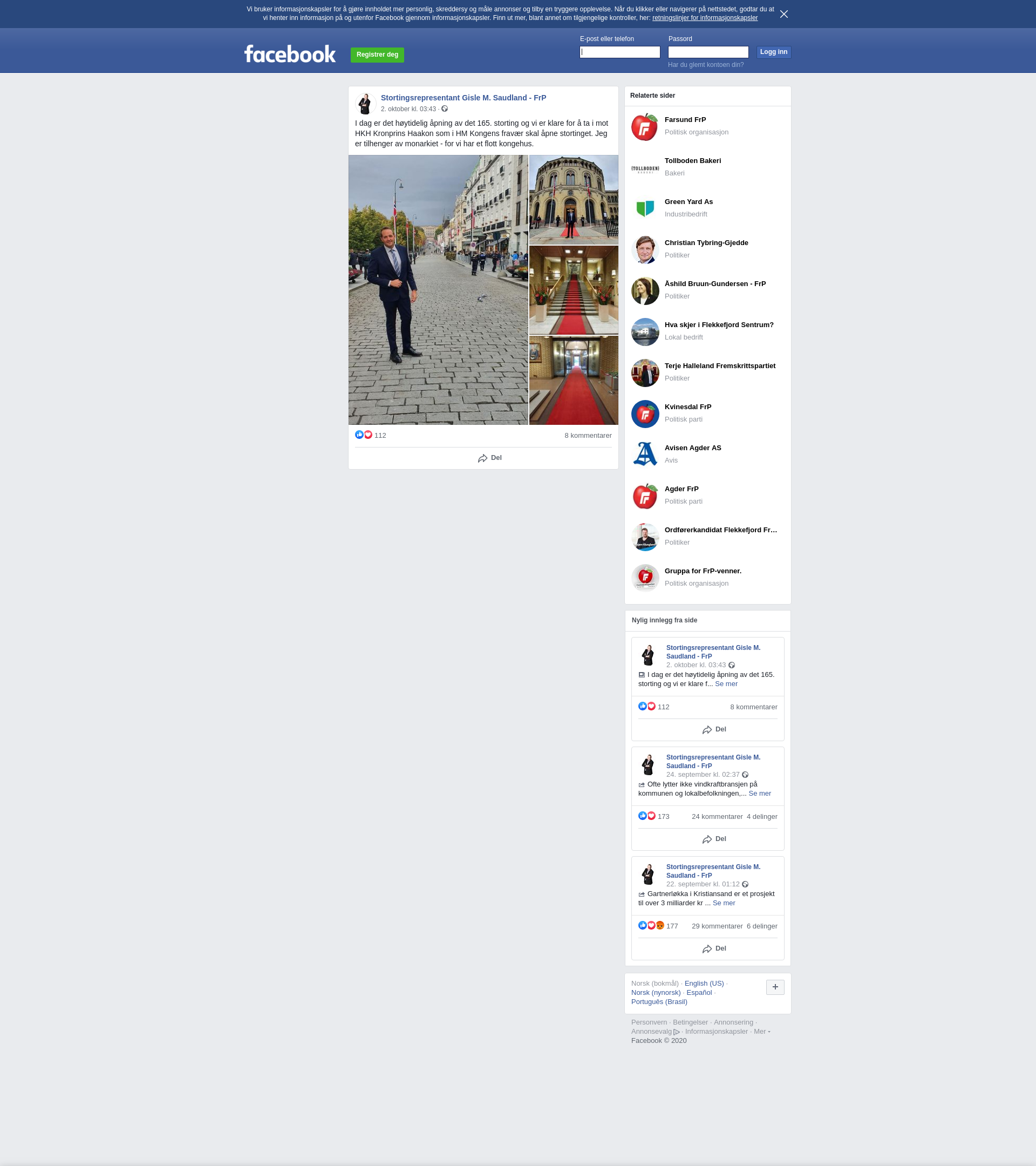Switch language to Norsk (nynorsk)
Viewport: 1036px width, 1166px height.
tap(656, 993)
